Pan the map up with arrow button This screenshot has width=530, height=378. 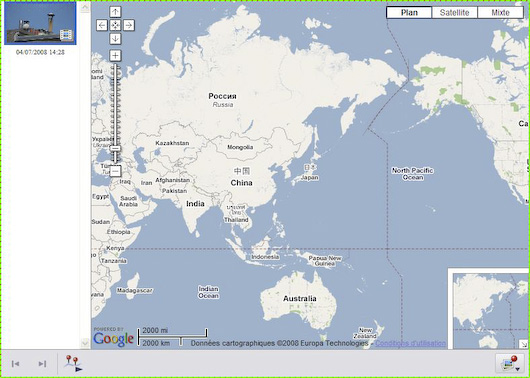(x=115, y=12)
